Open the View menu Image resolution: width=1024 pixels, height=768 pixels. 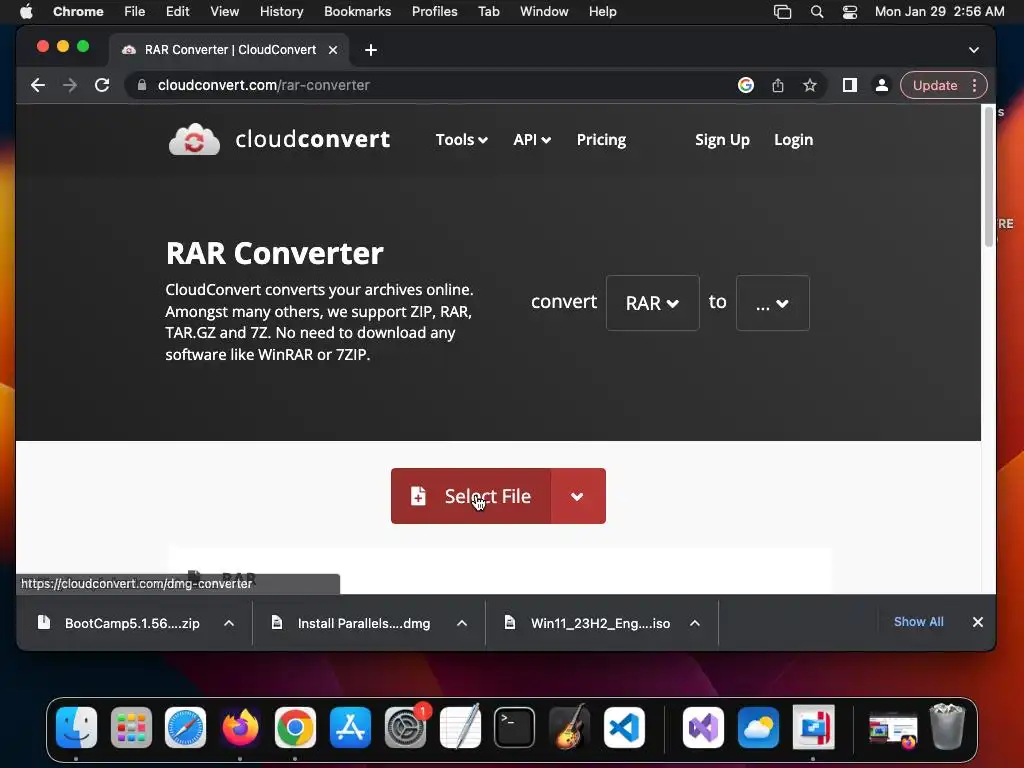tap(225, 12)
